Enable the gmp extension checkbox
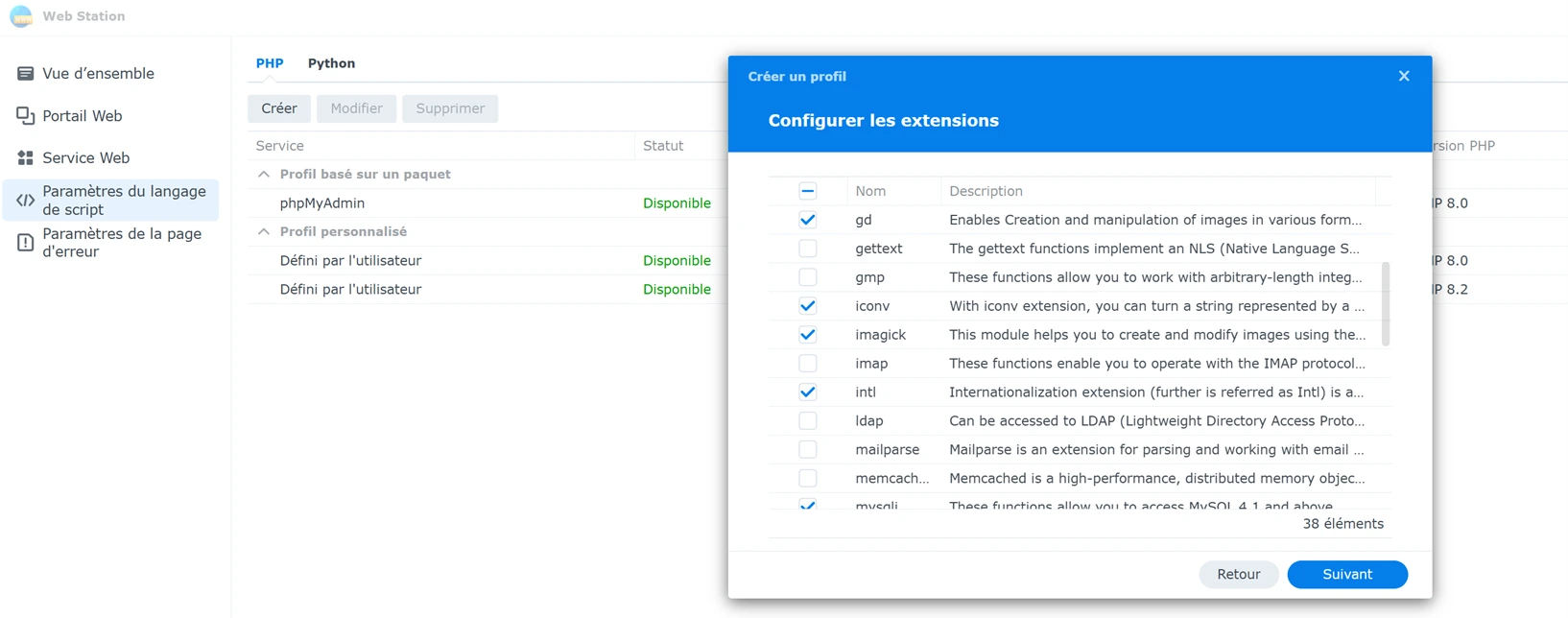This screenshot has height=618, width=1568. point(808,277)
